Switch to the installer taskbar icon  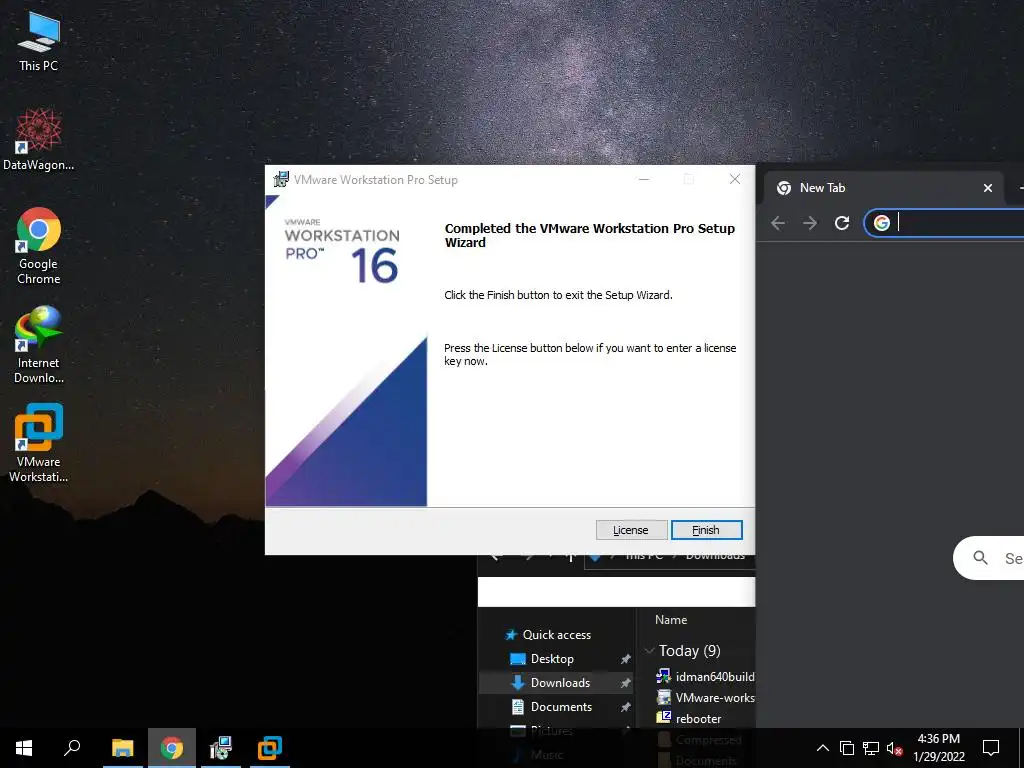[221, 748]
